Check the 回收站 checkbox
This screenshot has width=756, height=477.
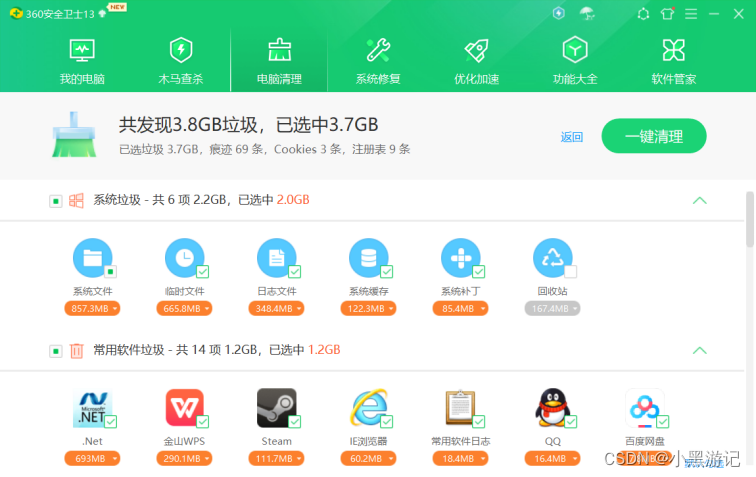pyautogui.click(x=571, y=272)
